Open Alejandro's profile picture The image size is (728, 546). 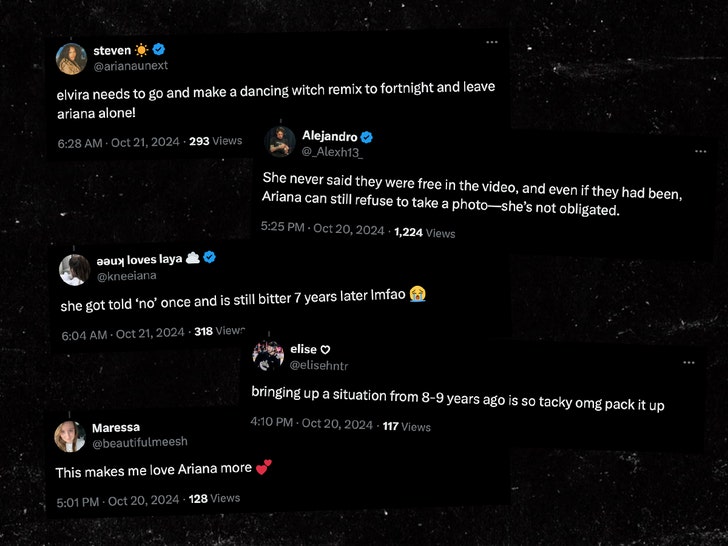click(280, 143)
